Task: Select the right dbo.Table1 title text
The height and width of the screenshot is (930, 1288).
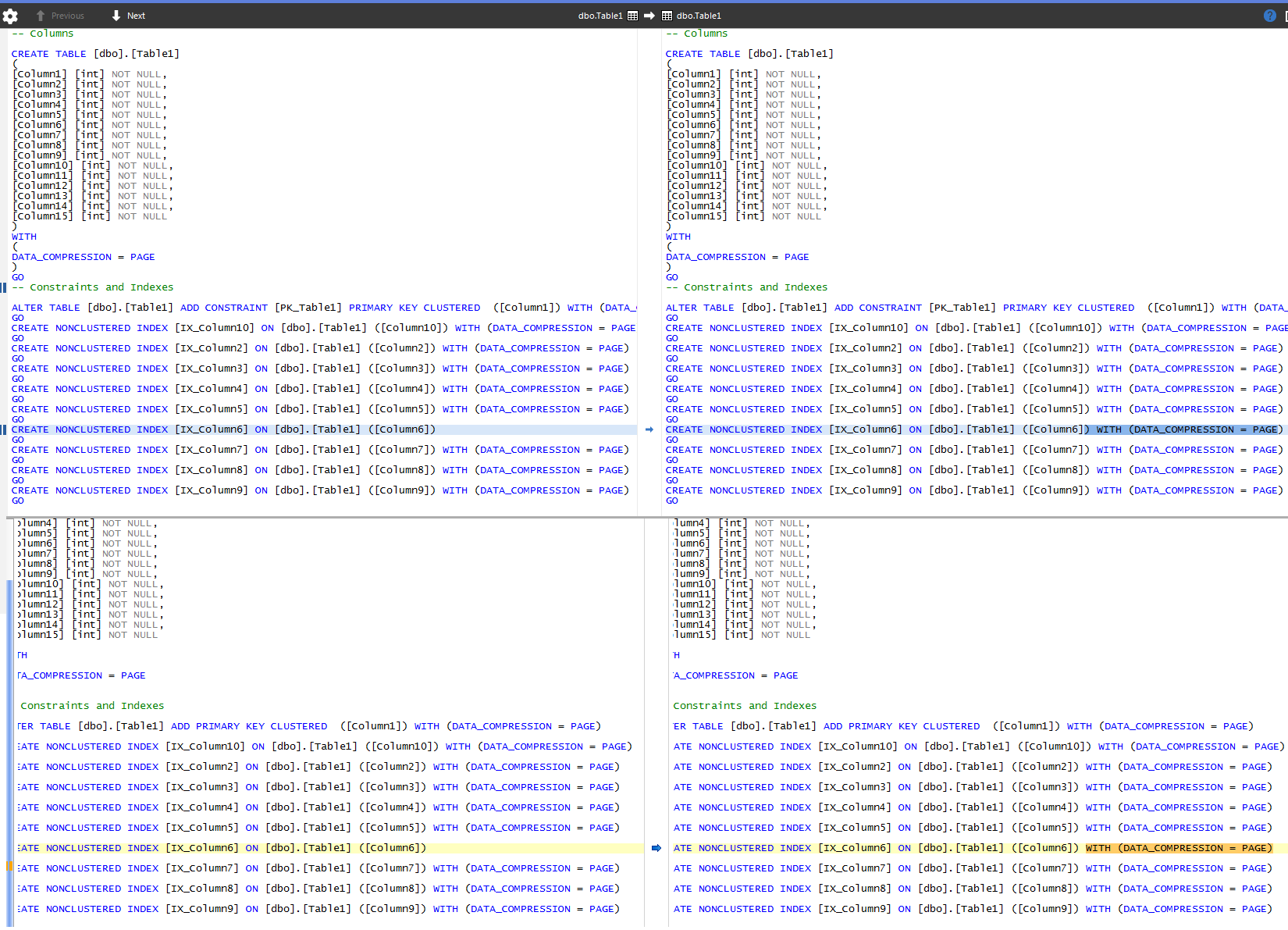Action: click(699, 16)
